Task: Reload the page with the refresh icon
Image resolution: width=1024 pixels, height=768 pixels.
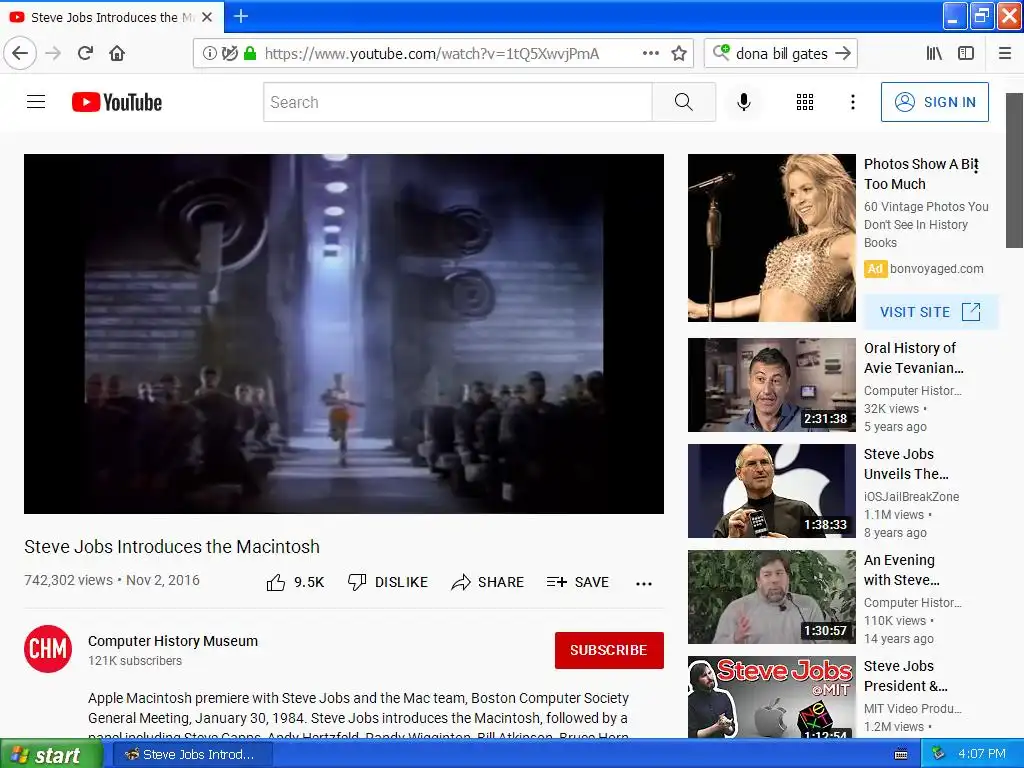Action: (85, 54)
